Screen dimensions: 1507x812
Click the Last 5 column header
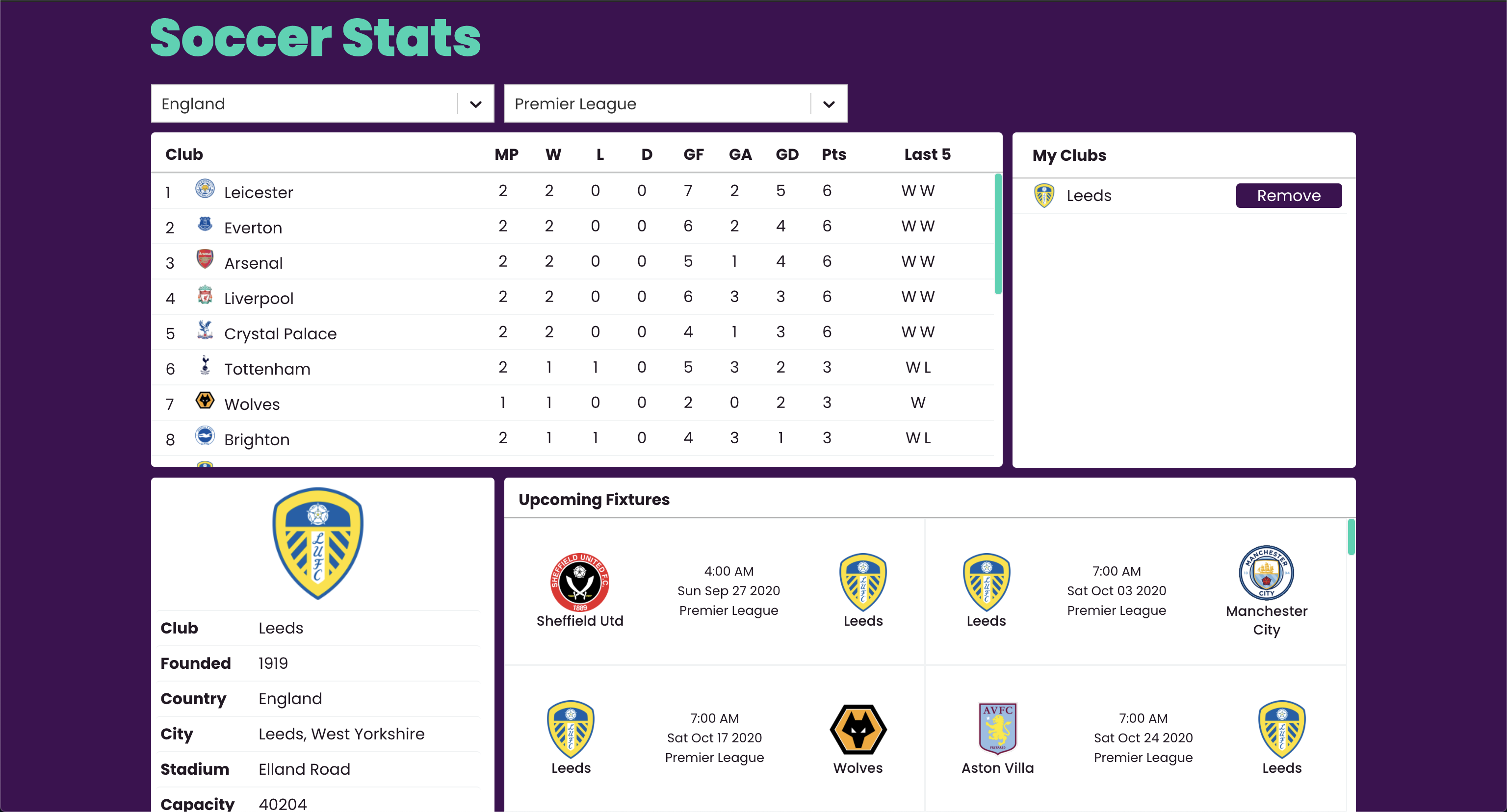[x=927, y=154]
